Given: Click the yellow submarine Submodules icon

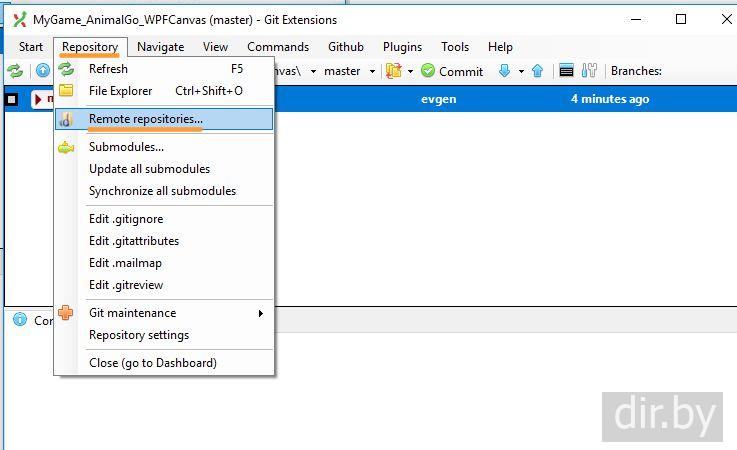Looking at the screenshot, I should 66,148.
